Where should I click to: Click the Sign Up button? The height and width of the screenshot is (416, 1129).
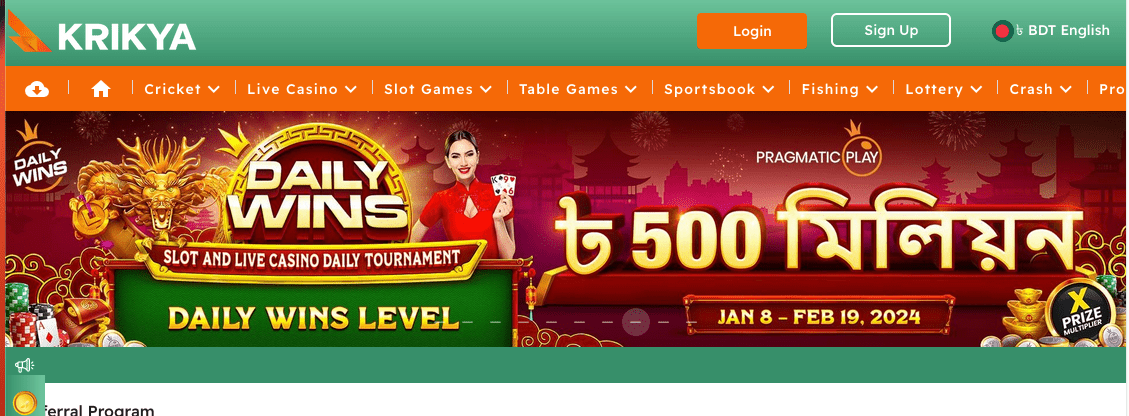tap(891, 30)
